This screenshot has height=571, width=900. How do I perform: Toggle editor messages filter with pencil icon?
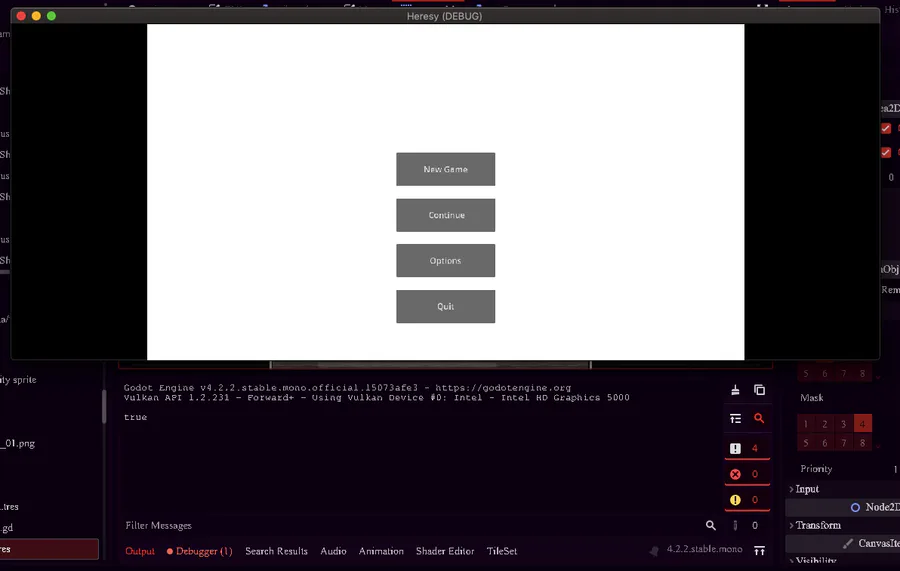(747, 525)
